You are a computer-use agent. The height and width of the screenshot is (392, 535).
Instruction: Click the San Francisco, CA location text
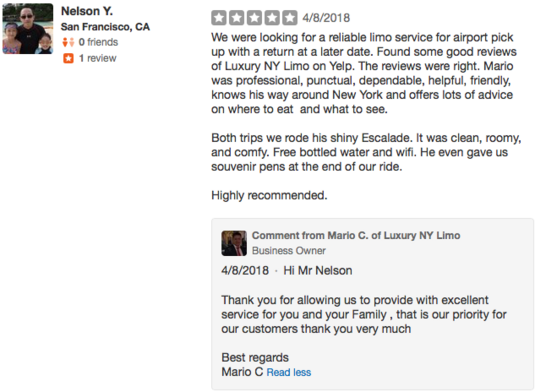[x=105, y=27]
